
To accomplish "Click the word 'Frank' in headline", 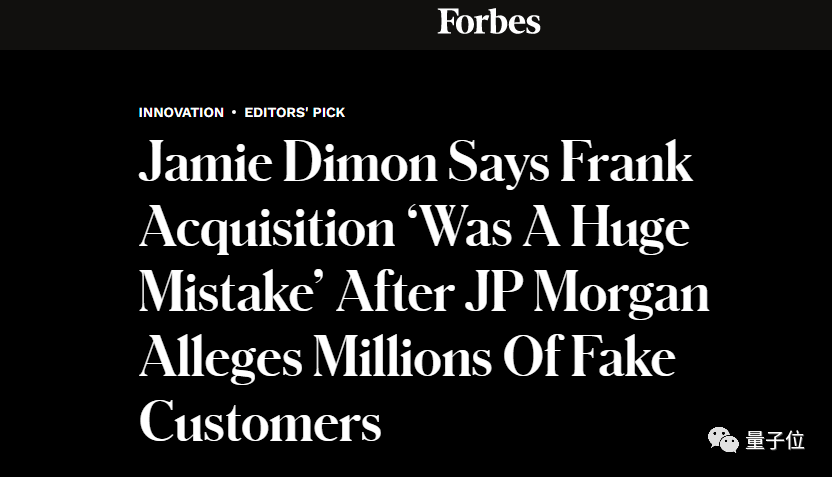I will point(626,161).
